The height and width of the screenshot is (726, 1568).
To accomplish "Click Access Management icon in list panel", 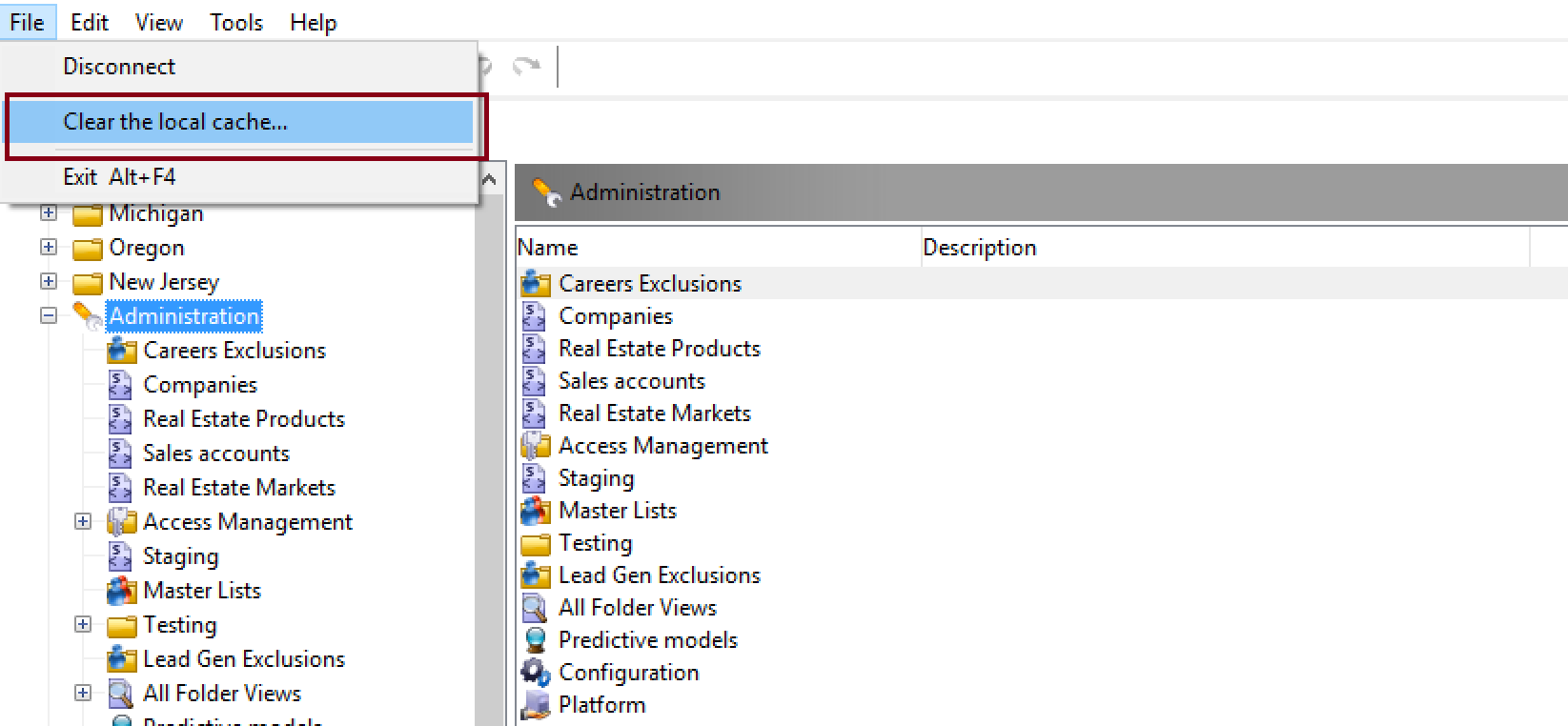I will pos(536,446).
